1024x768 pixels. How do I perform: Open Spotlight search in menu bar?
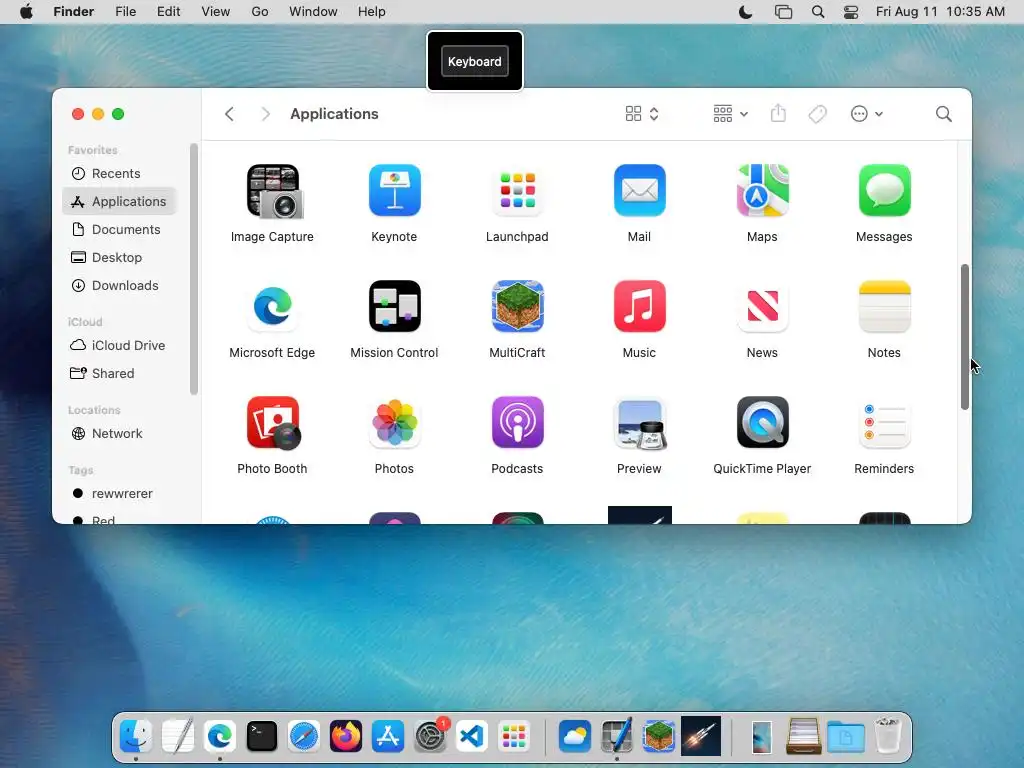coord(818,12)
